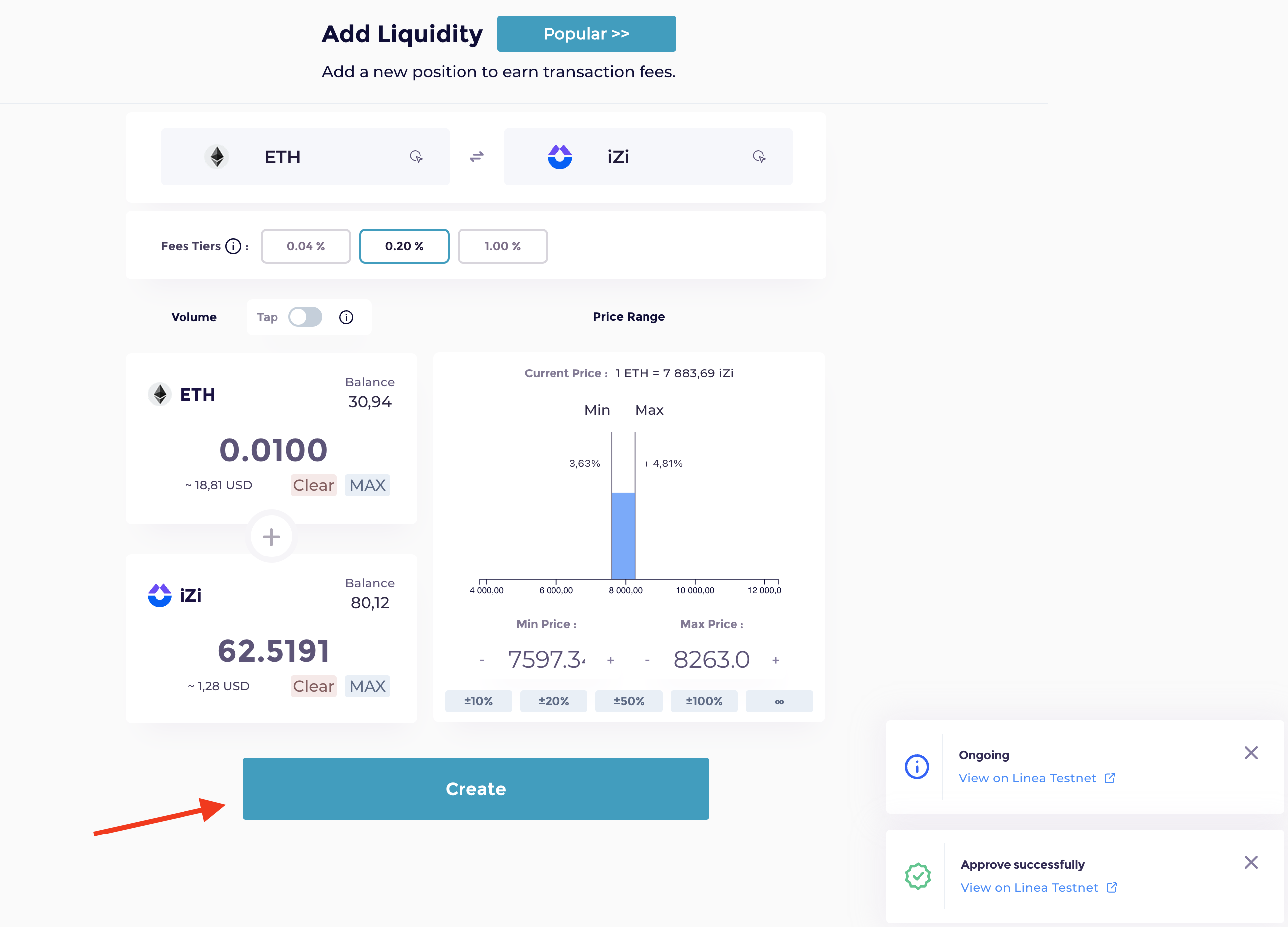Click the ETH amount input 0.0100

pos(273,450)
